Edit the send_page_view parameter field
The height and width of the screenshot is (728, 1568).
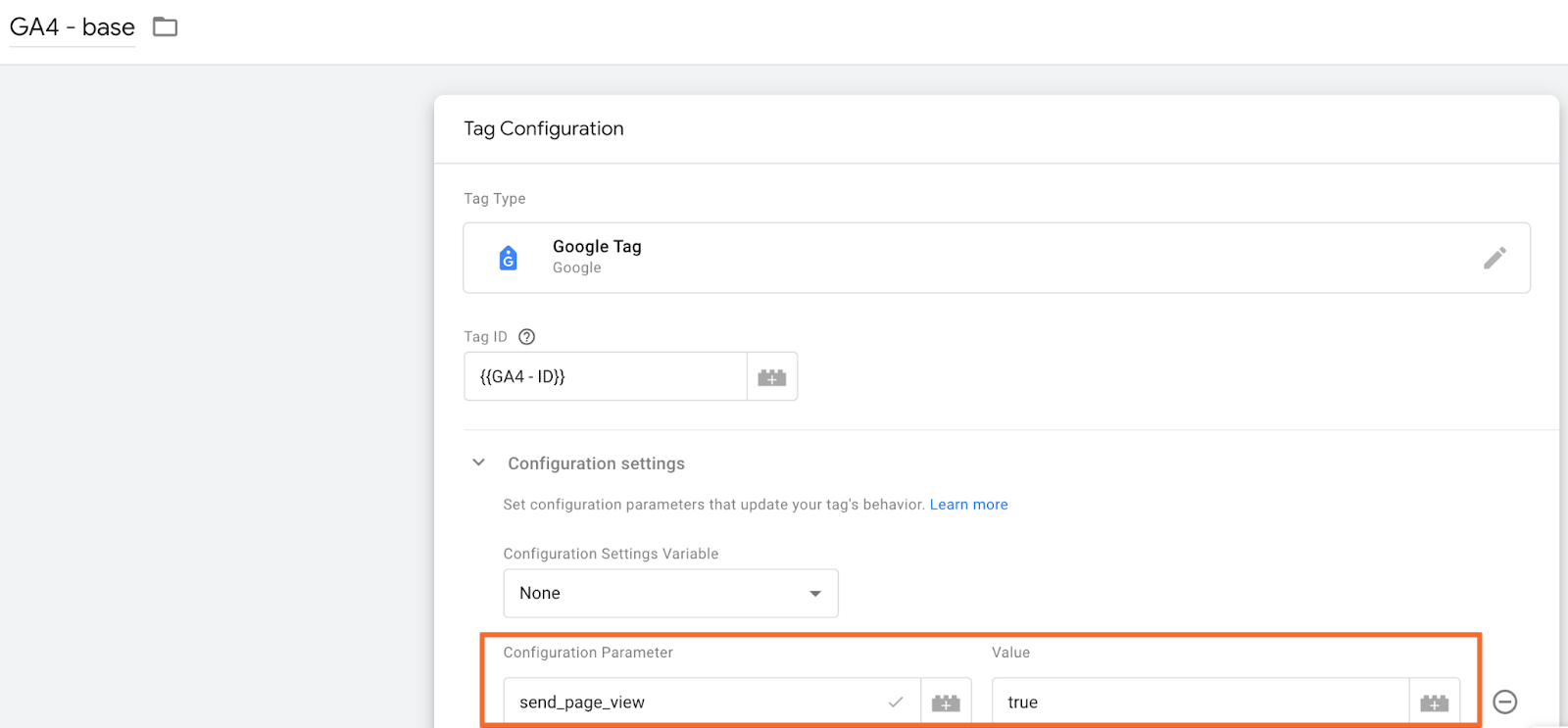click(x=712, y=703)
